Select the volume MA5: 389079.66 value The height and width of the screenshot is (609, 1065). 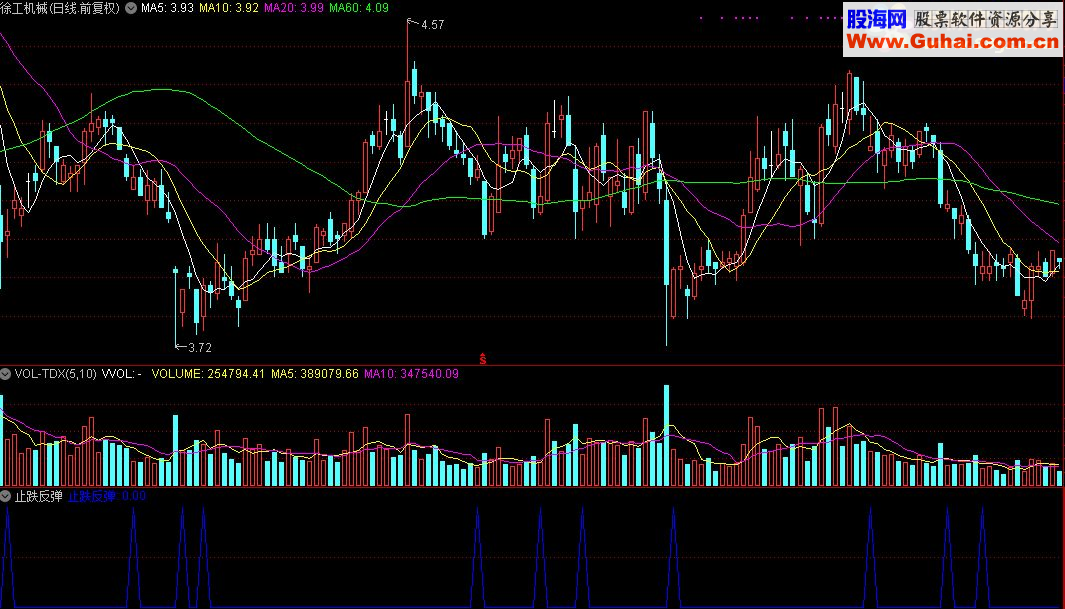[314, 373]
